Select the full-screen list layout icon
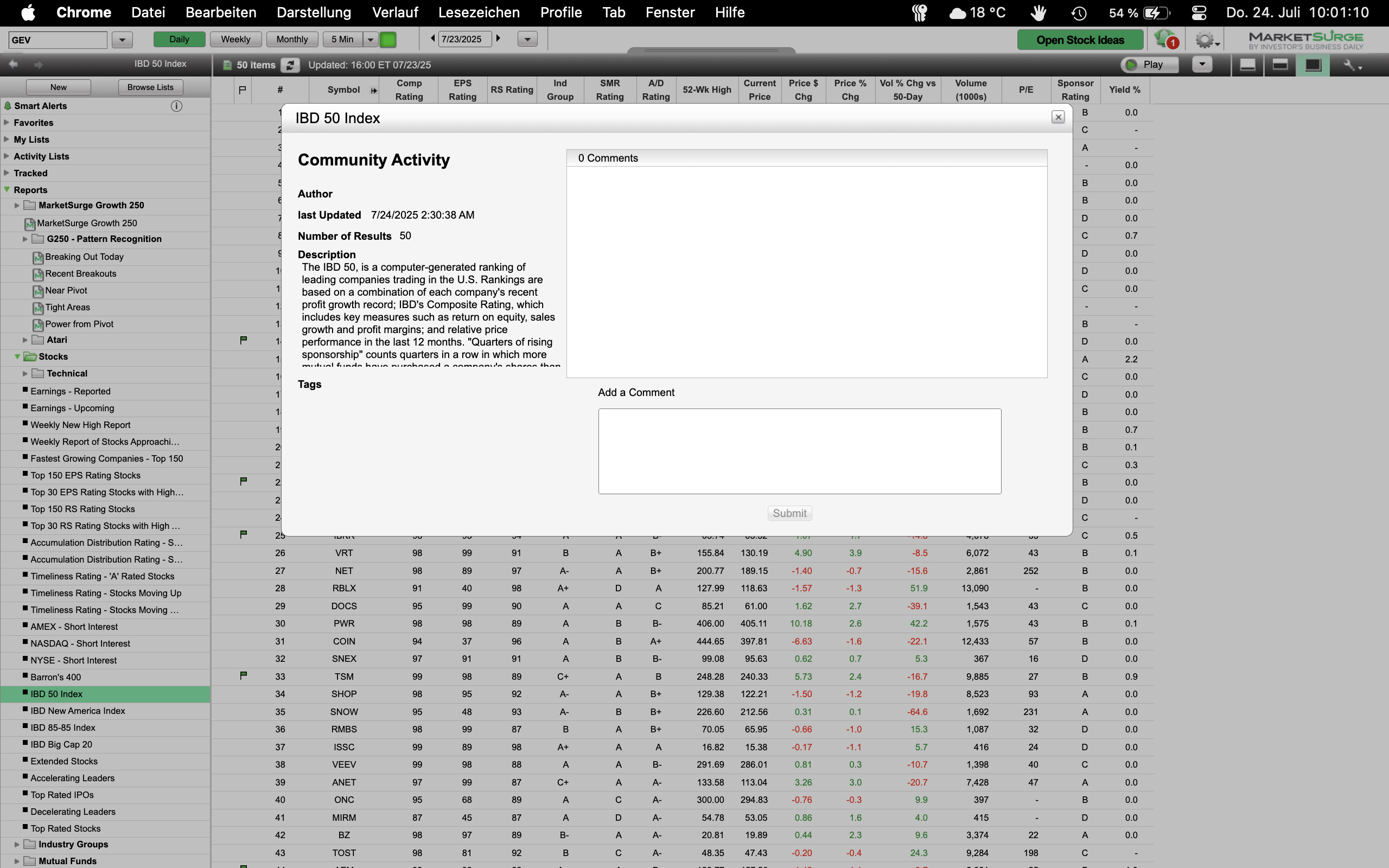 (x=1312, y=65)
